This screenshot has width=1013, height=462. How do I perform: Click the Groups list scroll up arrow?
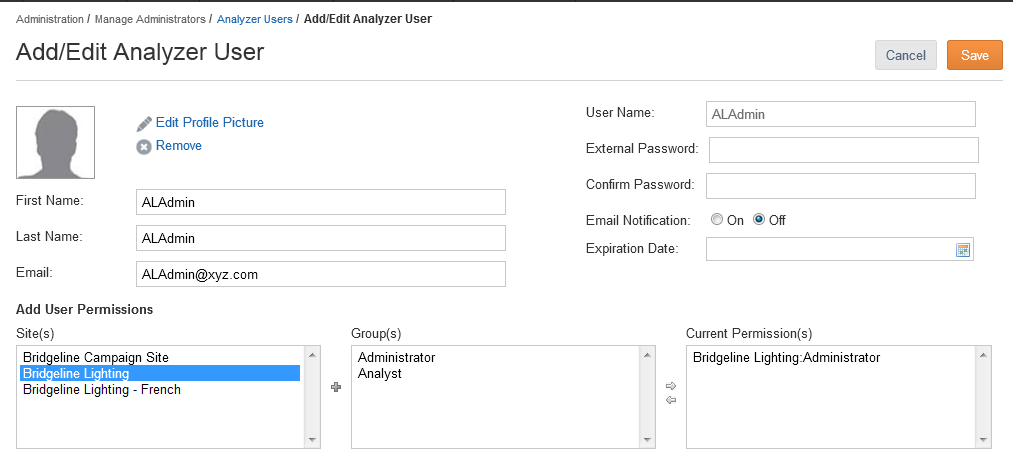(x=647, y=355)
